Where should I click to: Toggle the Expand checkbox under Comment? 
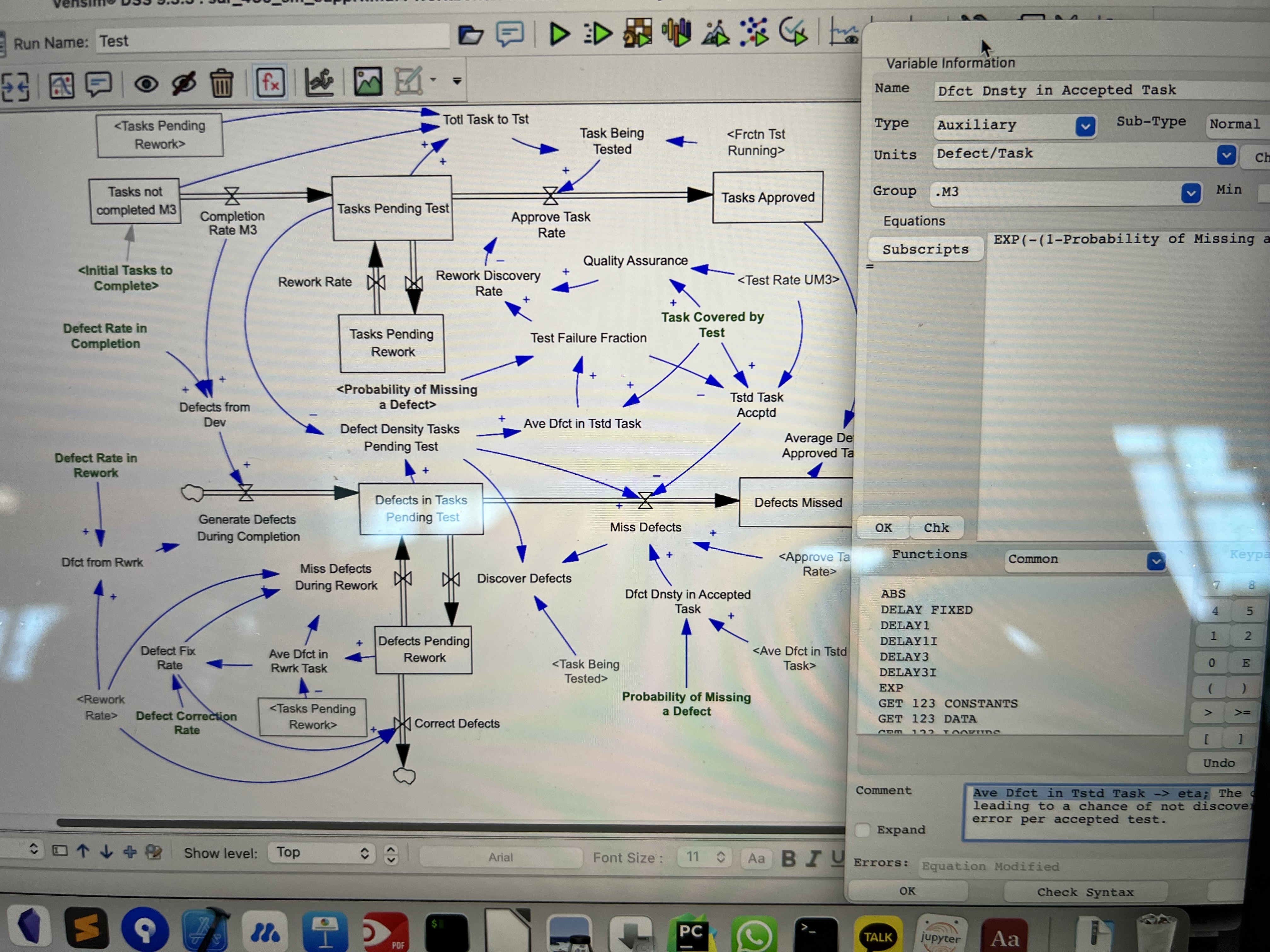click(x=862, y=830)
